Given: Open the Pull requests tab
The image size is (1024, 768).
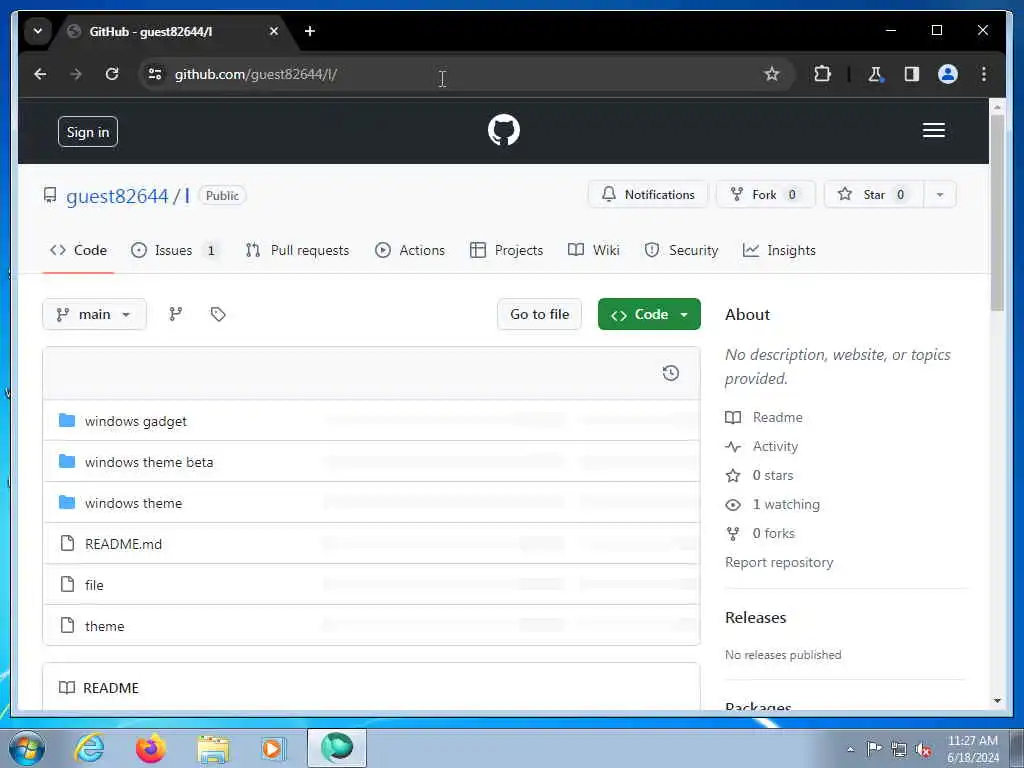Looking at the screenshot, I should [297, 250].
